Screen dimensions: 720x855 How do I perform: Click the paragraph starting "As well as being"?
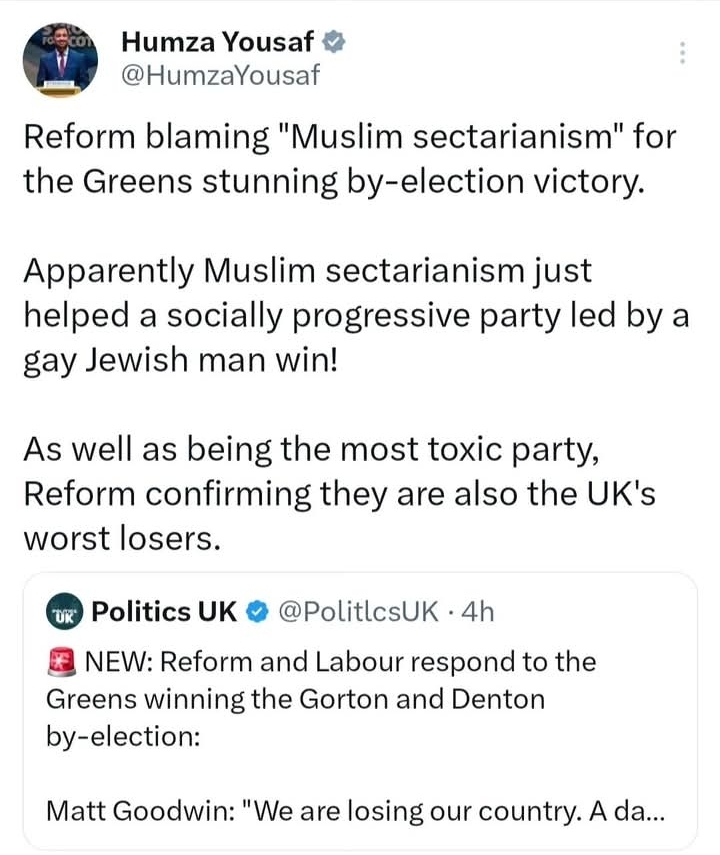point(340,494)
